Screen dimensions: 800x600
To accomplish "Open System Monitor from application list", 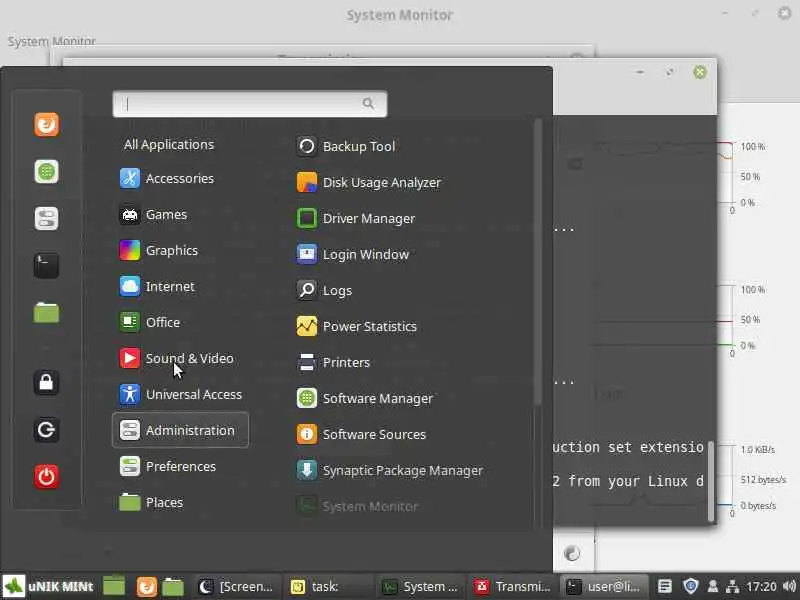I will [x=357, y=506].
